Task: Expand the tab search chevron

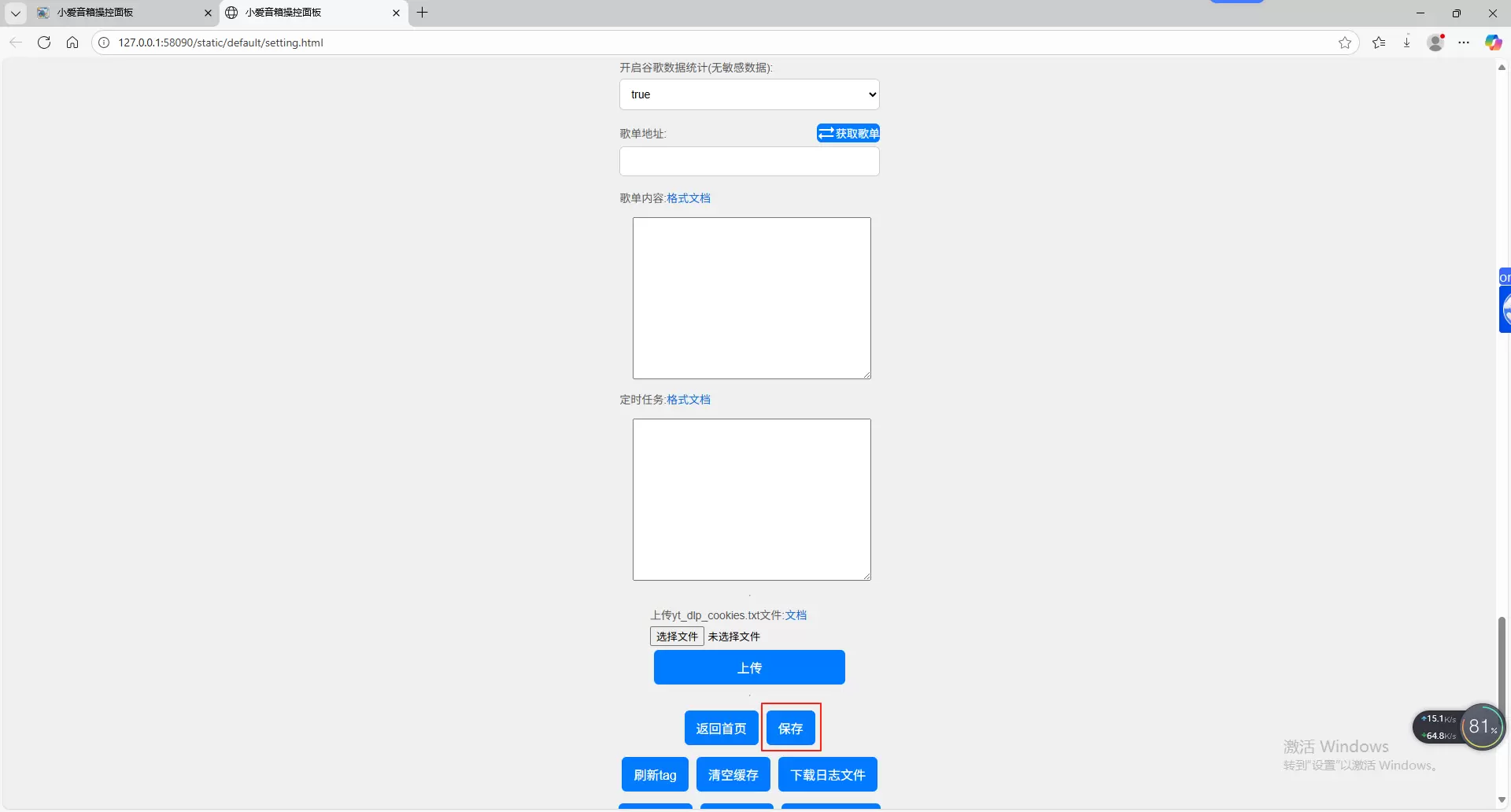Action: tap(15, 13)
